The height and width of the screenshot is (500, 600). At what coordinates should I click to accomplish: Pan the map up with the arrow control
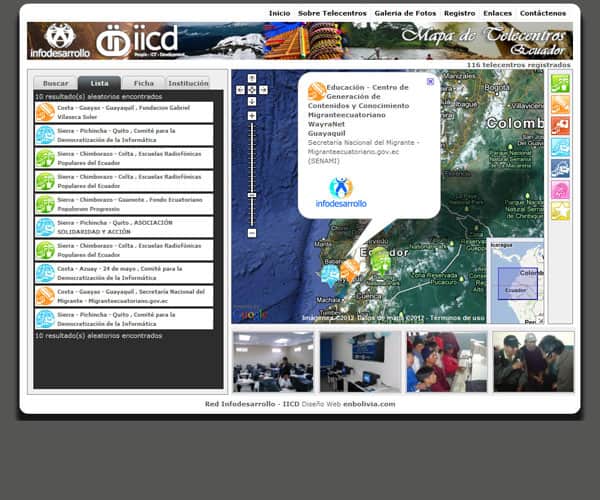click(x=252, y=78)
